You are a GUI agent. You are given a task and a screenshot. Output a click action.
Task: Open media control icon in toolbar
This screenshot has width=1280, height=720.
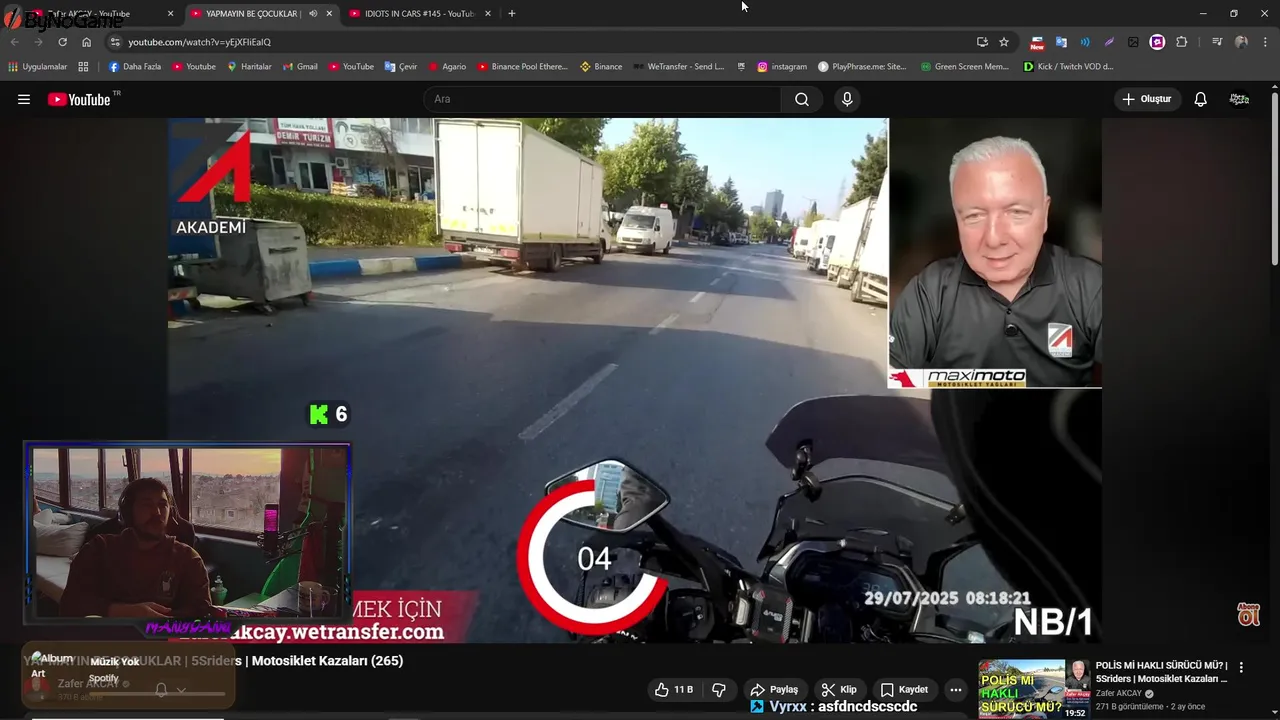pos(1217,42)
